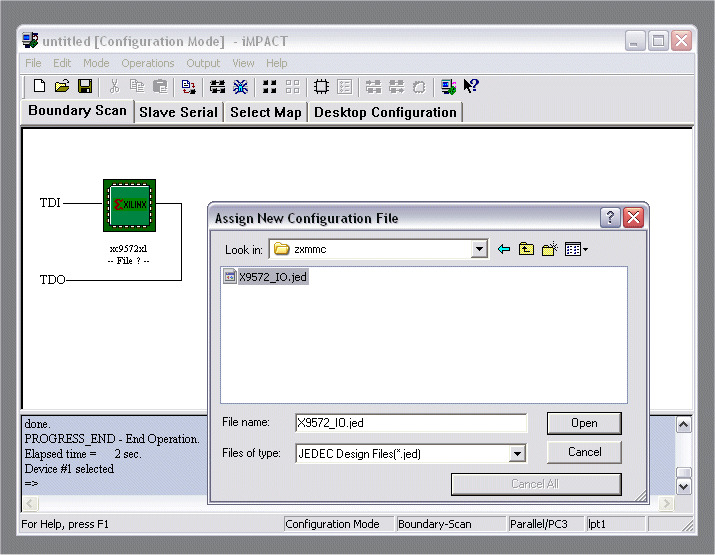Click the greyed chip icon in toolbar
The height and width of the screenshot is (555, 715).
(x=419, y=87)
